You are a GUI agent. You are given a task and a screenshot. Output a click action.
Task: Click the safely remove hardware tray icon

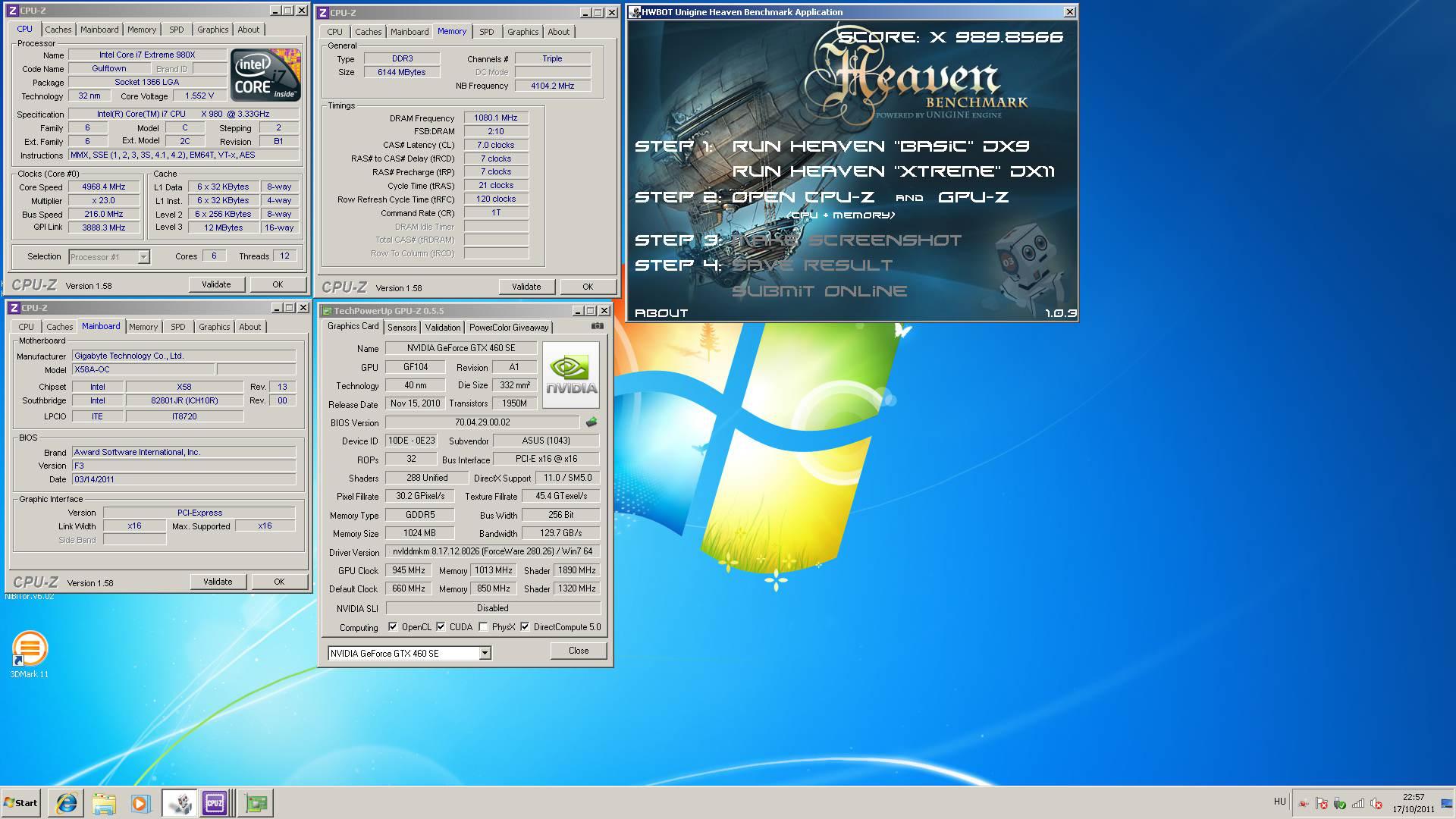[x=1339, y=804]
